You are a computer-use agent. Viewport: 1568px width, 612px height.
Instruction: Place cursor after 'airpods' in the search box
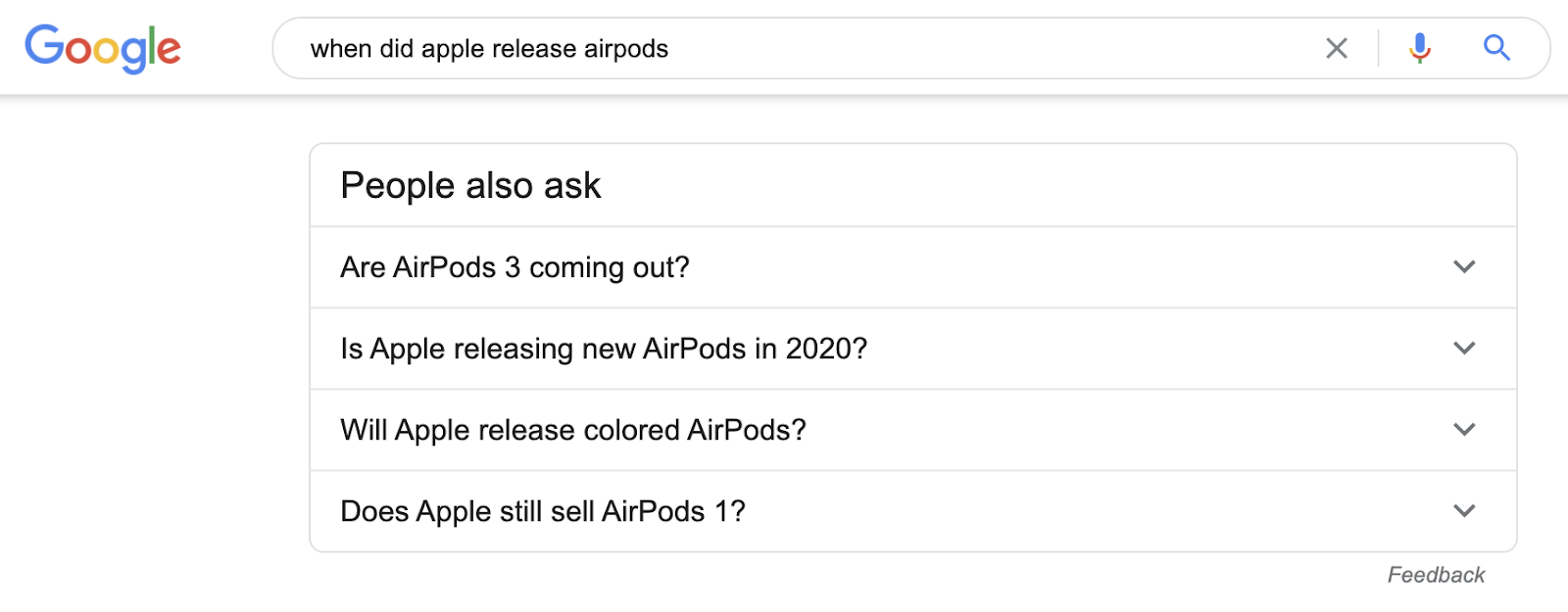point(676,48)
